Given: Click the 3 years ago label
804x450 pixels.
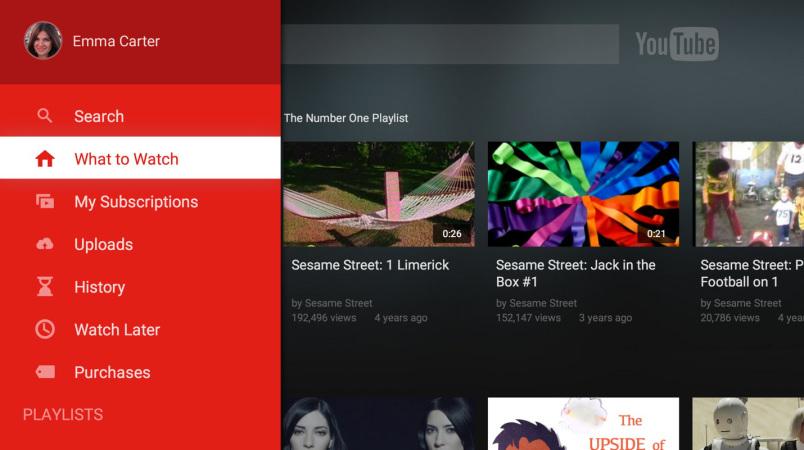Looking at the screenshot, I should [605, 318].
